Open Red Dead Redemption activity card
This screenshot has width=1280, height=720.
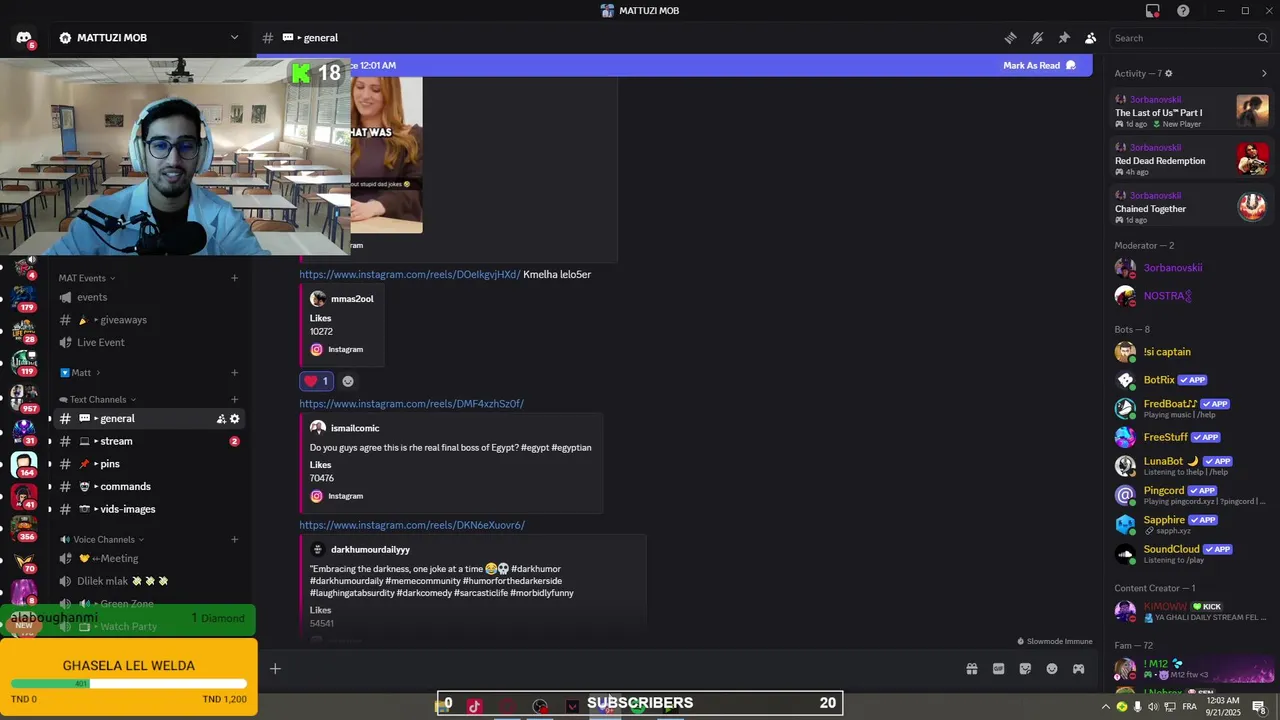(x=1191, y=159)
